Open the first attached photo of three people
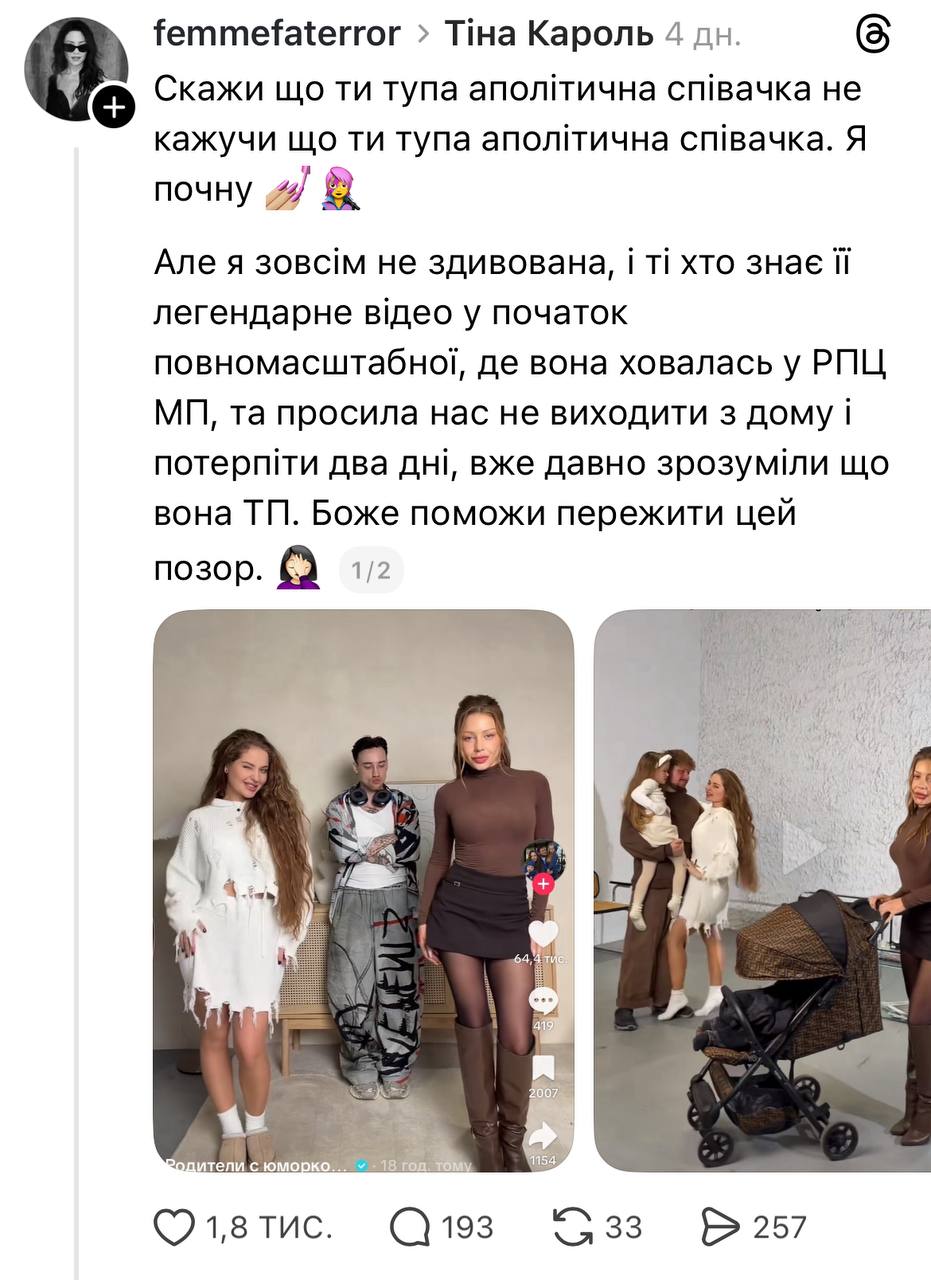Screen dimensions: 931x1280 (363, 891)
